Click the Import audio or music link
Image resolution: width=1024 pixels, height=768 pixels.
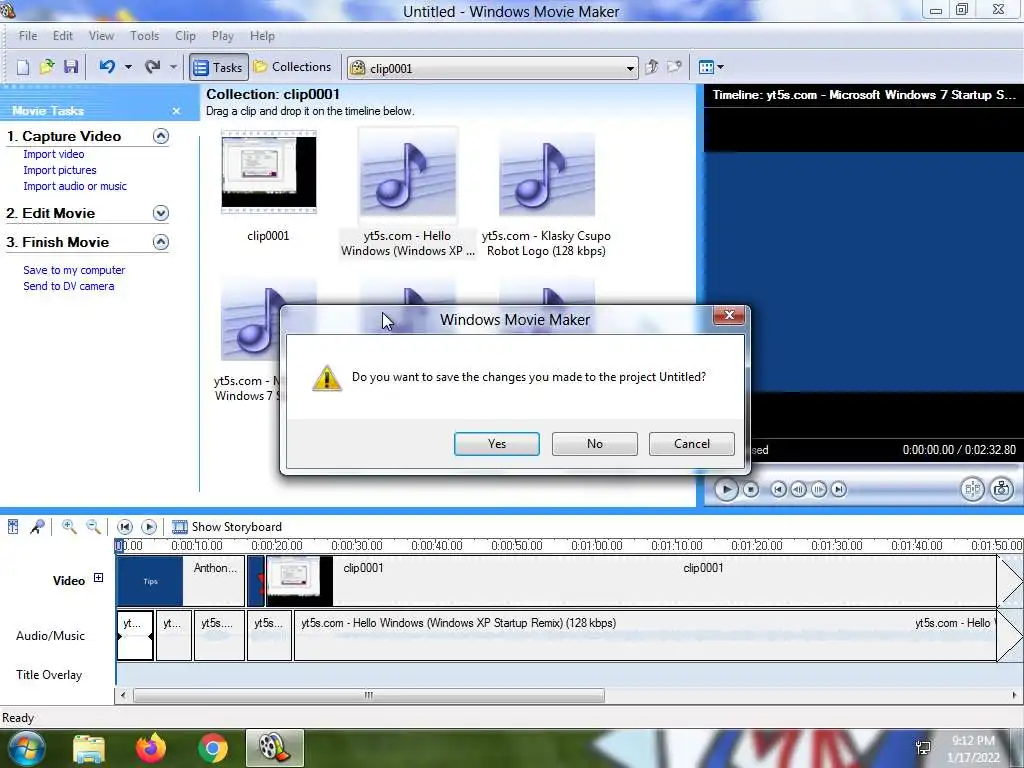click(75, 186)
